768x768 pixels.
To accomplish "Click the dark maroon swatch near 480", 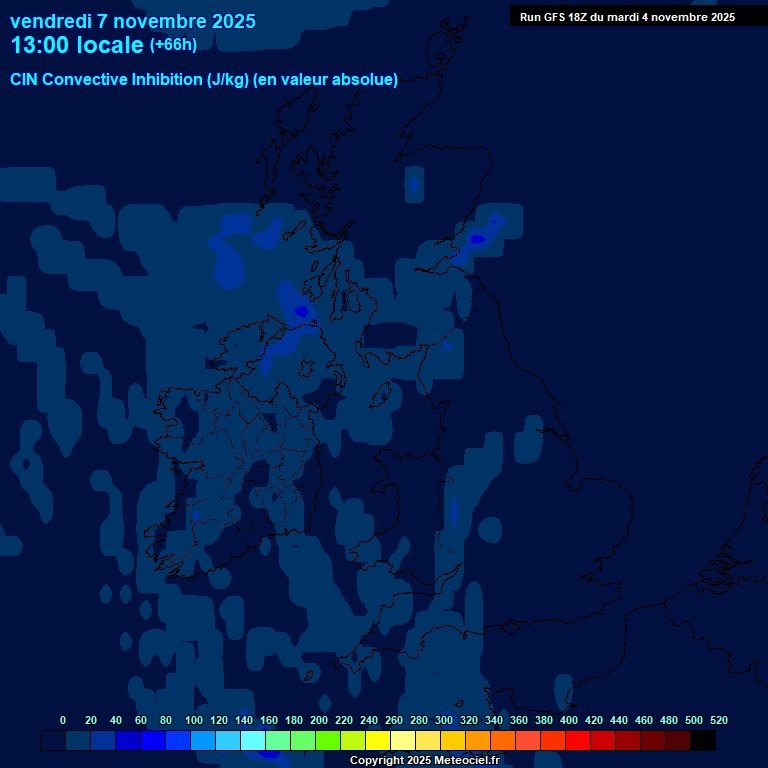I will tap(678, 741).
